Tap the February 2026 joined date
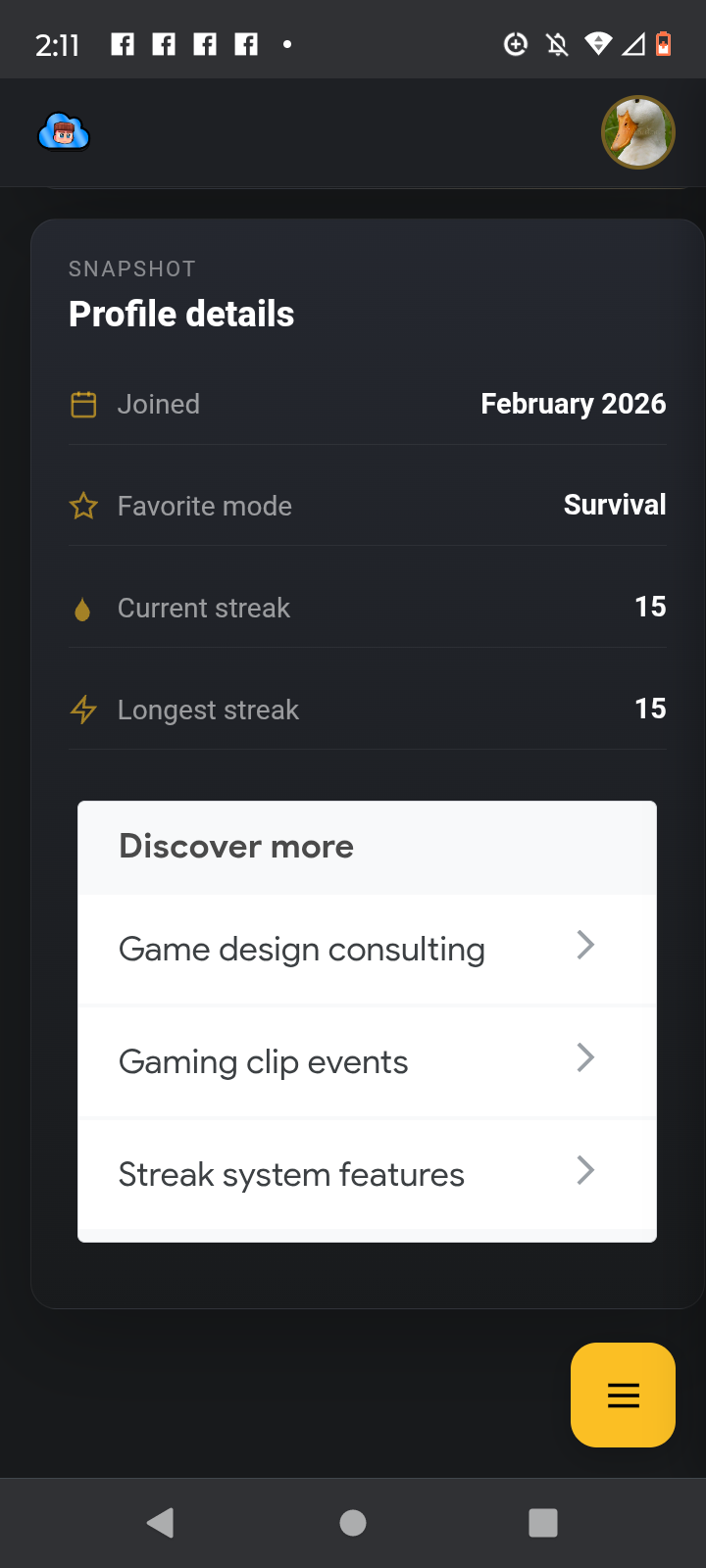Image resolution: width=706 pixels, height=1568 pixels. [x=573, y=404]
